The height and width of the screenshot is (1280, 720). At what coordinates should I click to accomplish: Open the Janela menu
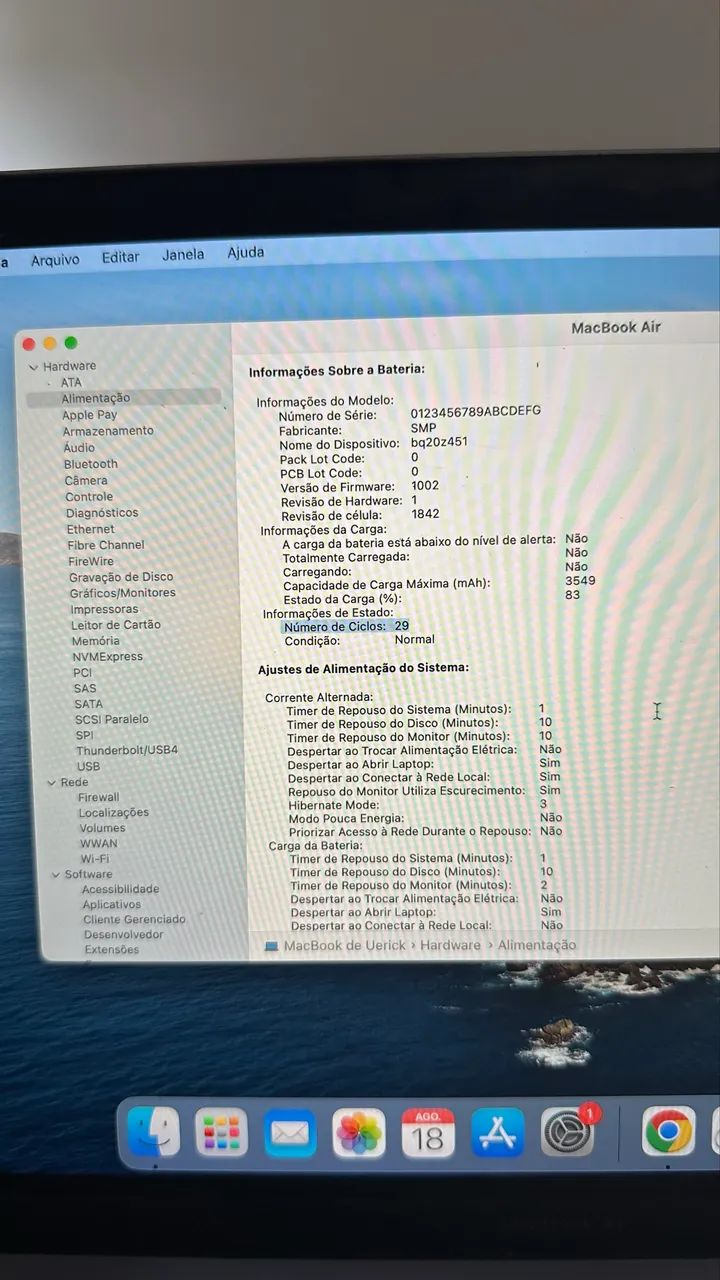point(183,255)
